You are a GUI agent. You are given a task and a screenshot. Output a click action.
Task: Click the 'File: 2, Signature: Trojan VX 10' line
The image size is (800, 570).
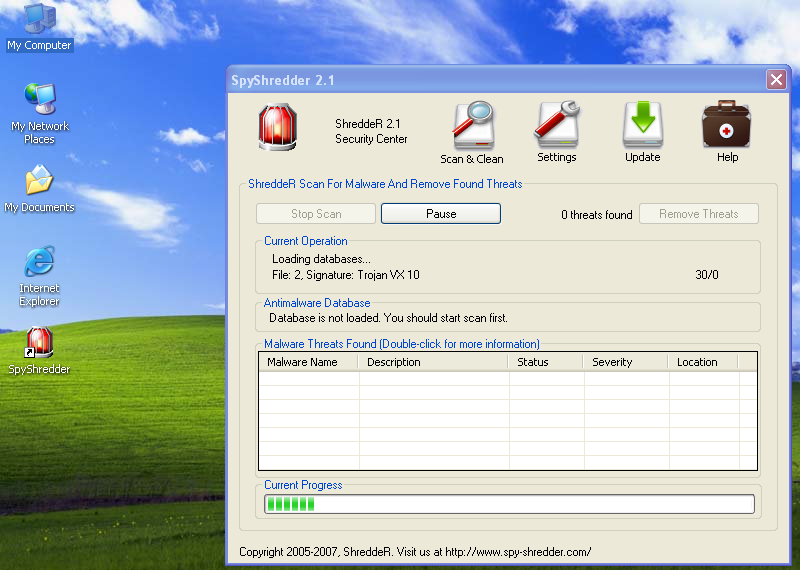coord(345,275)
